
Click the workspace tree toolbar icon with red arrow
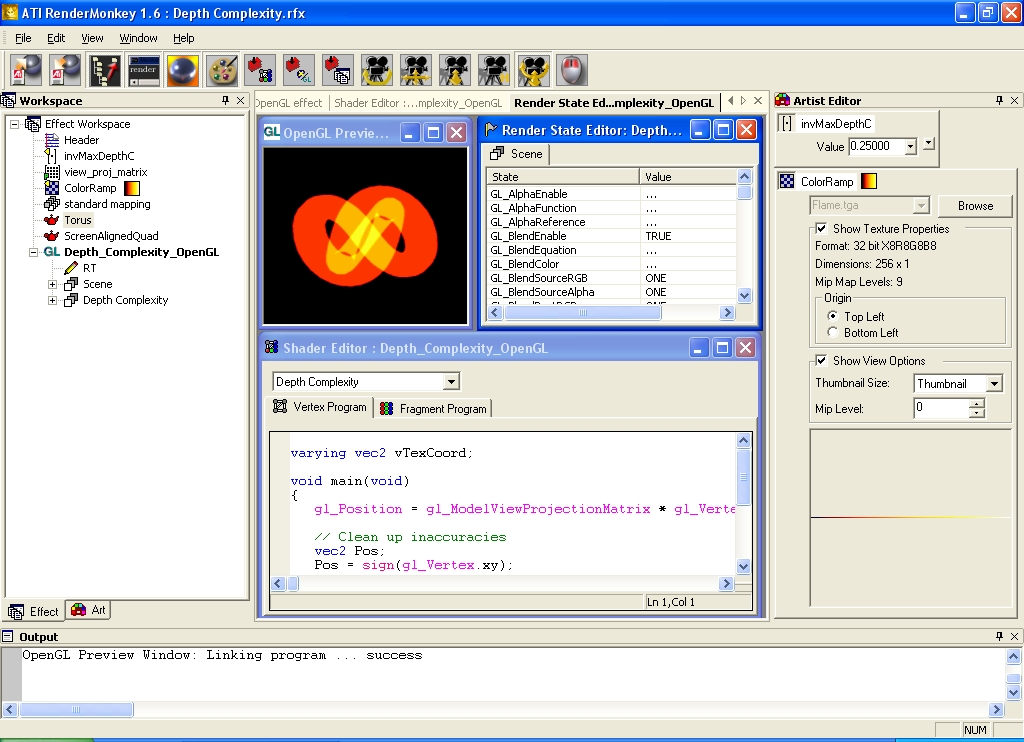tap(105, 70)
